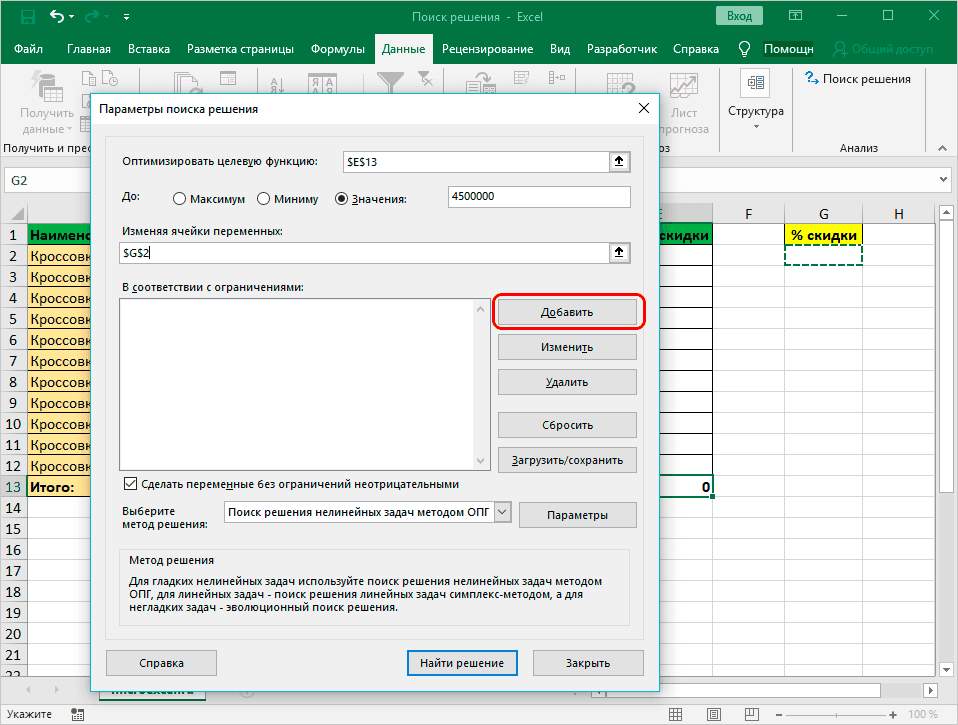Click the Добавить button to add a constraint
The height and width of the screenshot is (725, 958).
click(567, 312)
